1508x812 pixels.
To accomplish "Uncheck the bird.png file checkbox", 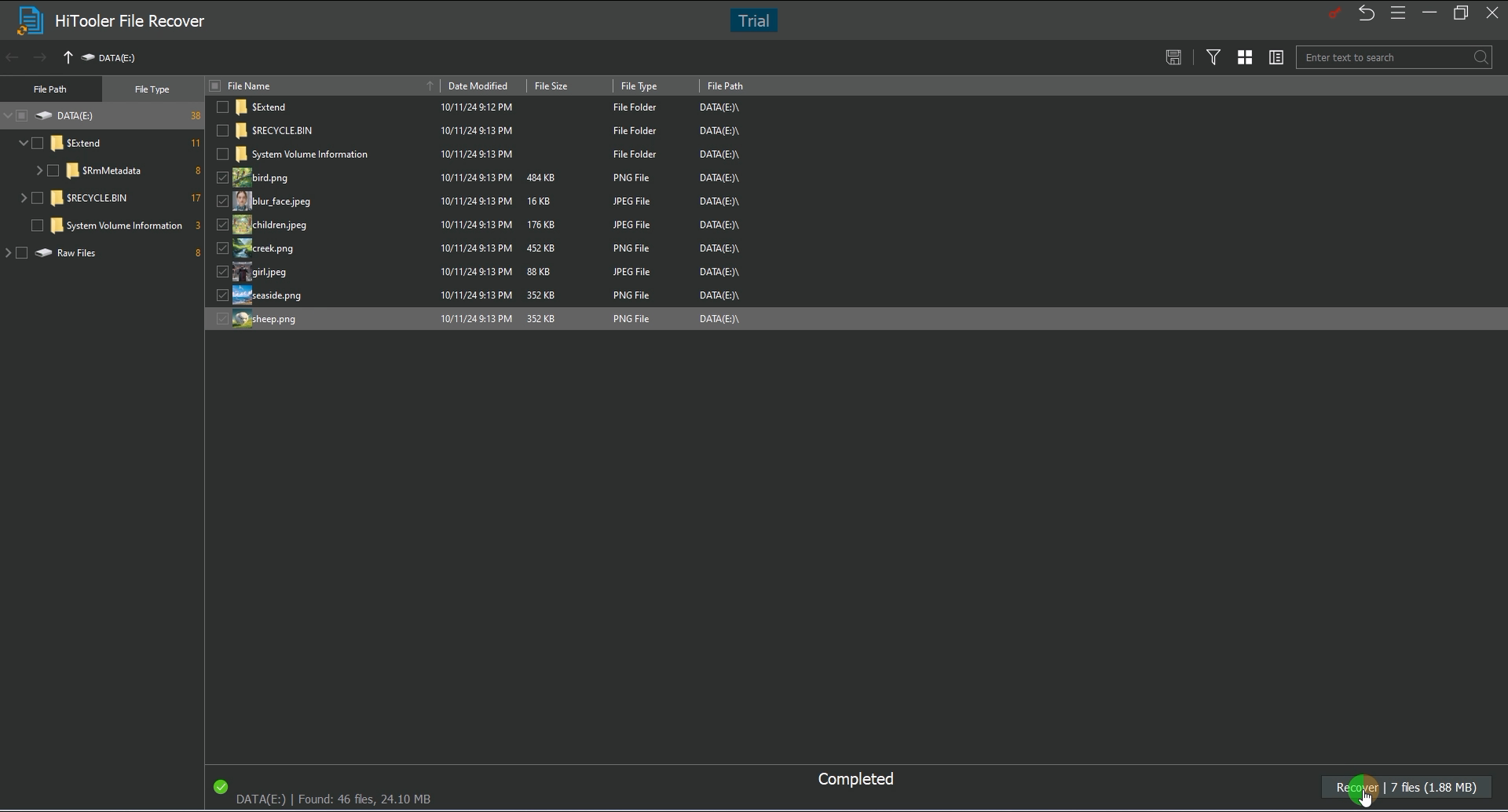I will [222, 177].
